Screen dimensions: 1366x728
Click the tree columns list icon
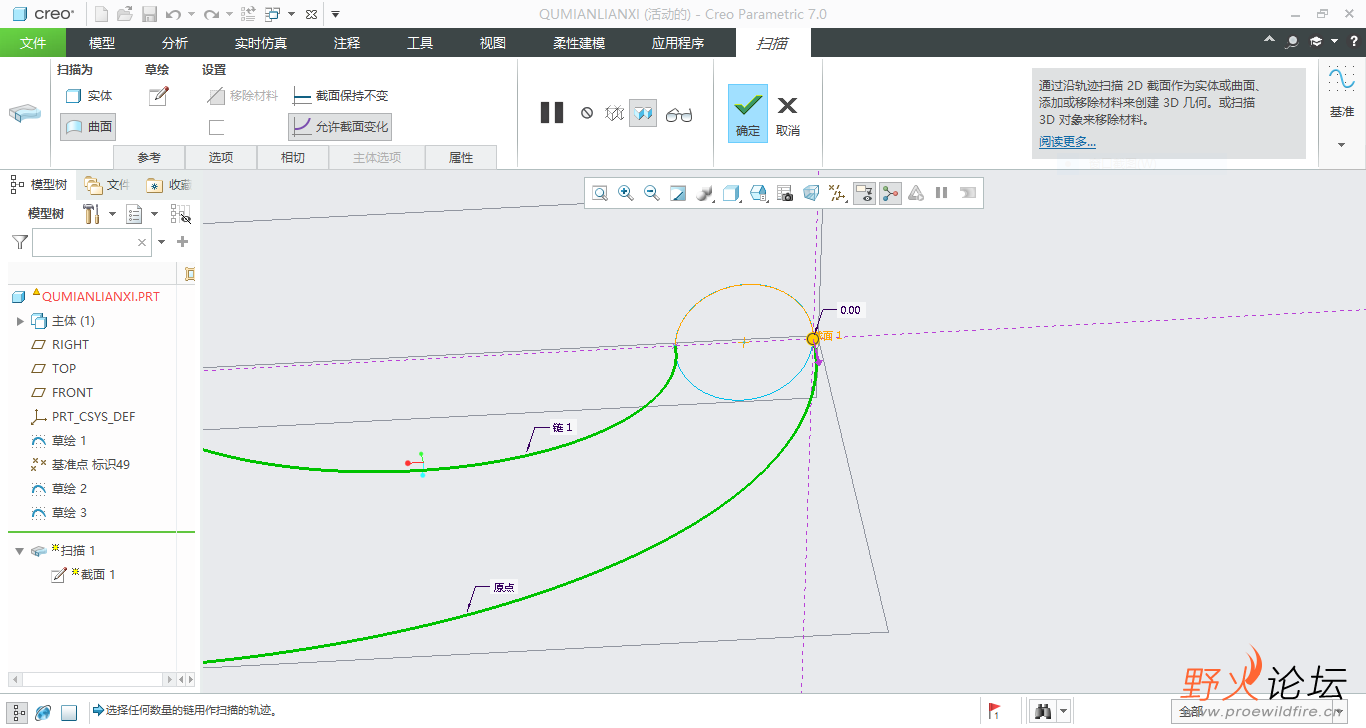tap(134, 214)
